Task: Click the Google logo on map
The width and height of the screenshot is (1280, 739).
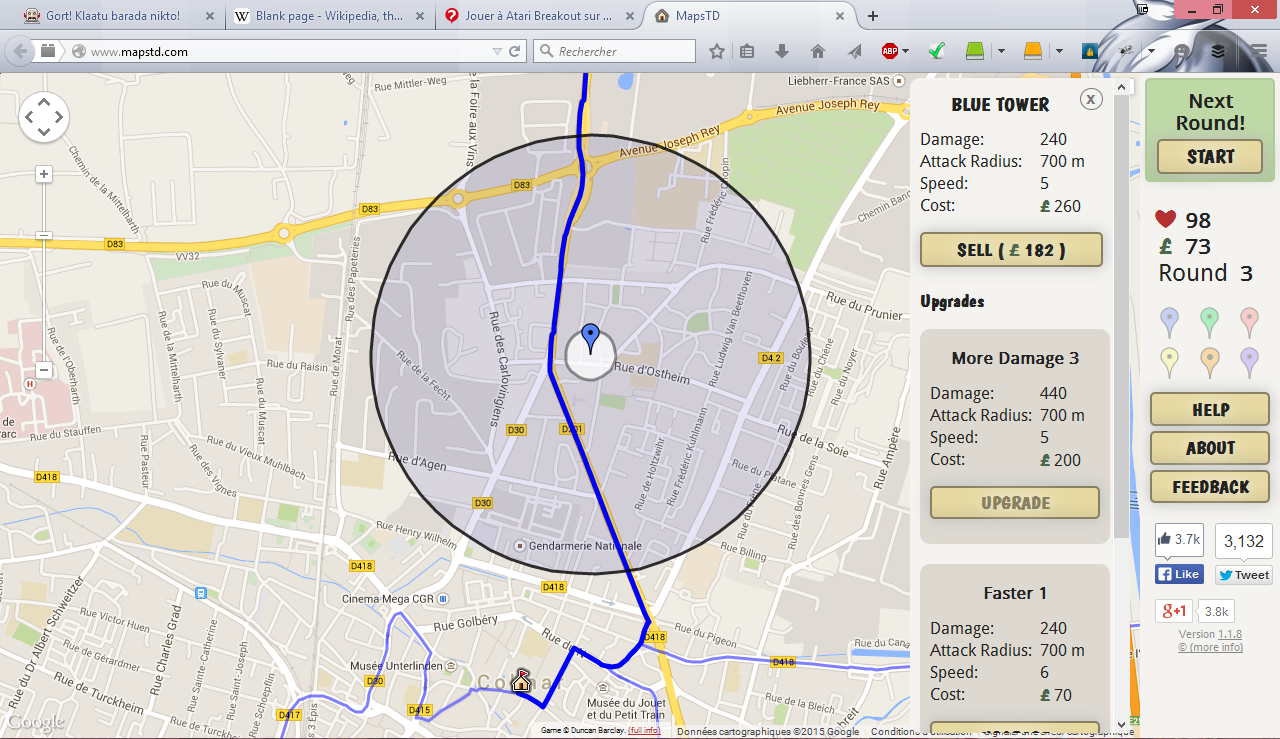Action: tap(36, 722)
